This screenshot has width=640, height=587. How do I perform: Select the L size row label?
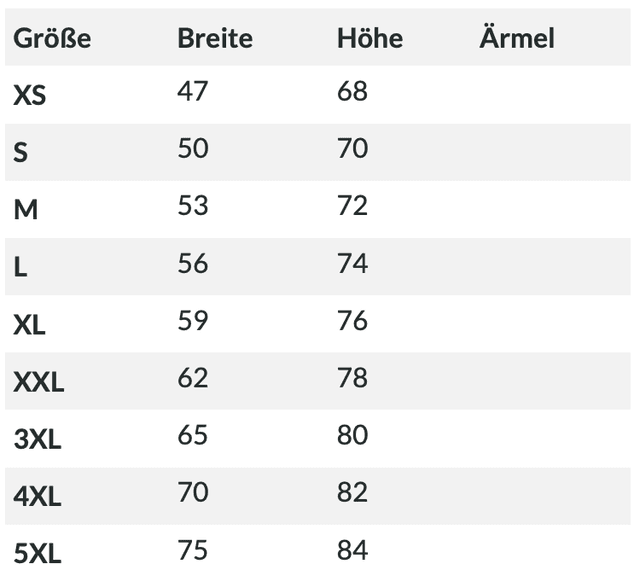tap(21, 267)
